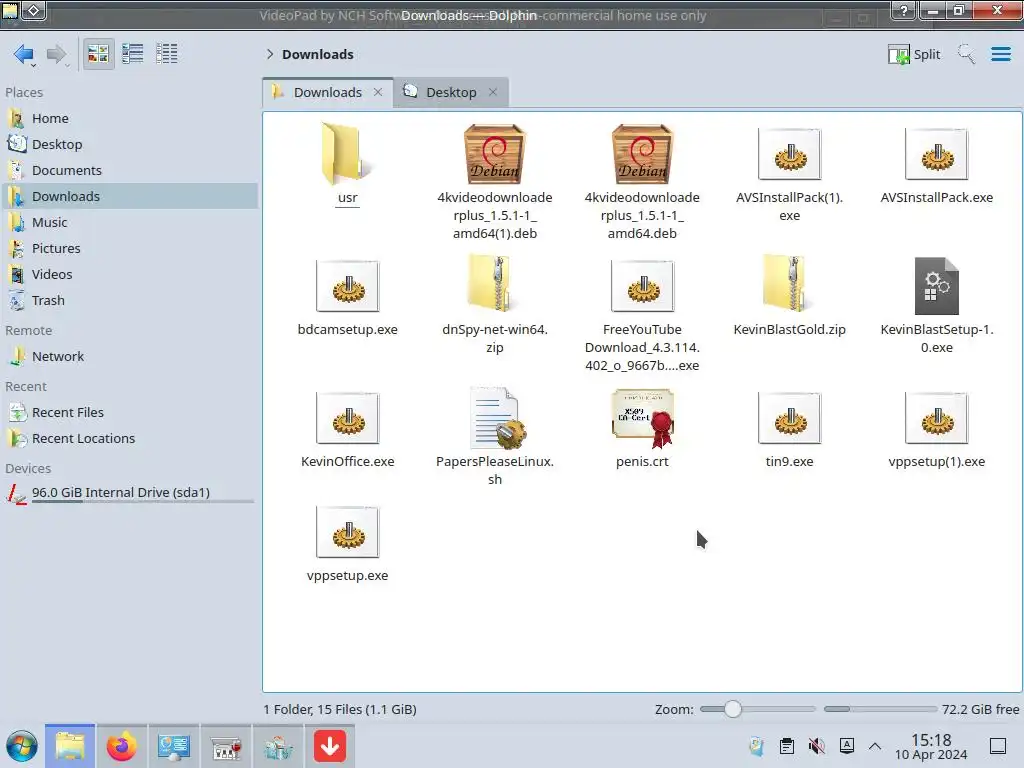Select 4kvideodownloaderplus amd64(1).deb package icon

(494, 154)
